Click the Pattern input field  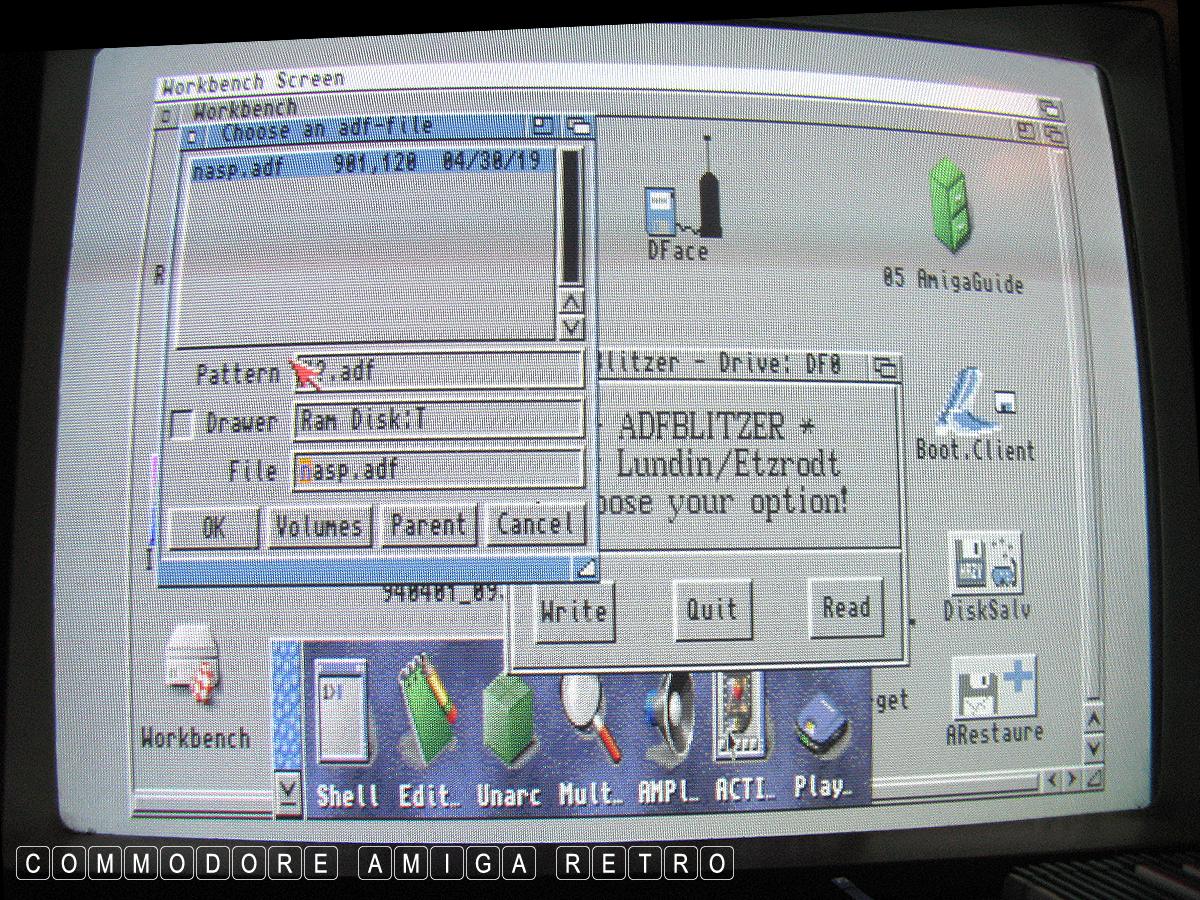click(x=440, y=372)
